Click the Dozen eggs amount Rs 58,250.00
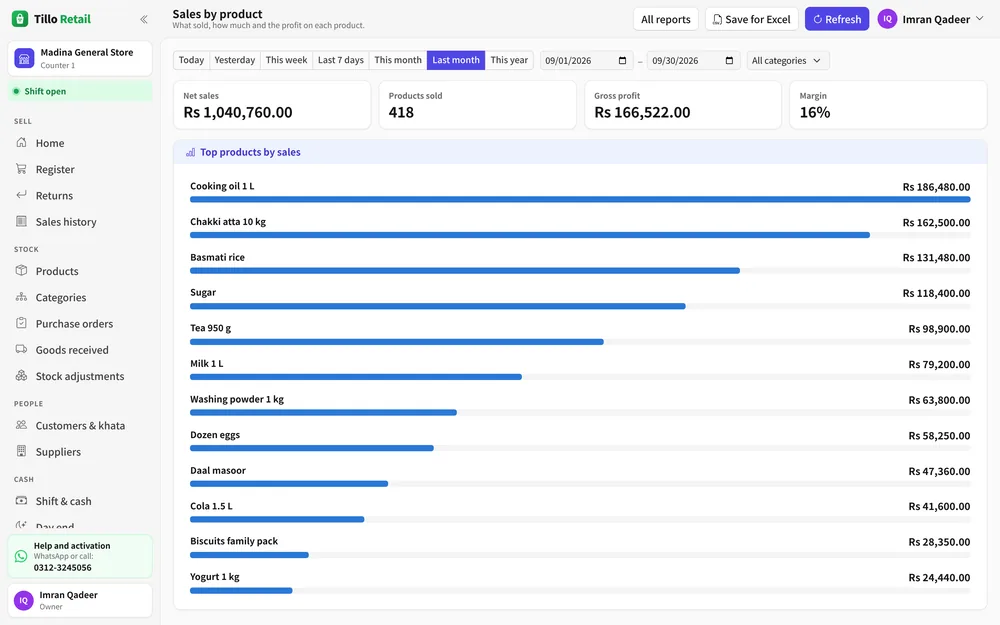This screenshot has width=1000, height=625. tap(939, 436)
